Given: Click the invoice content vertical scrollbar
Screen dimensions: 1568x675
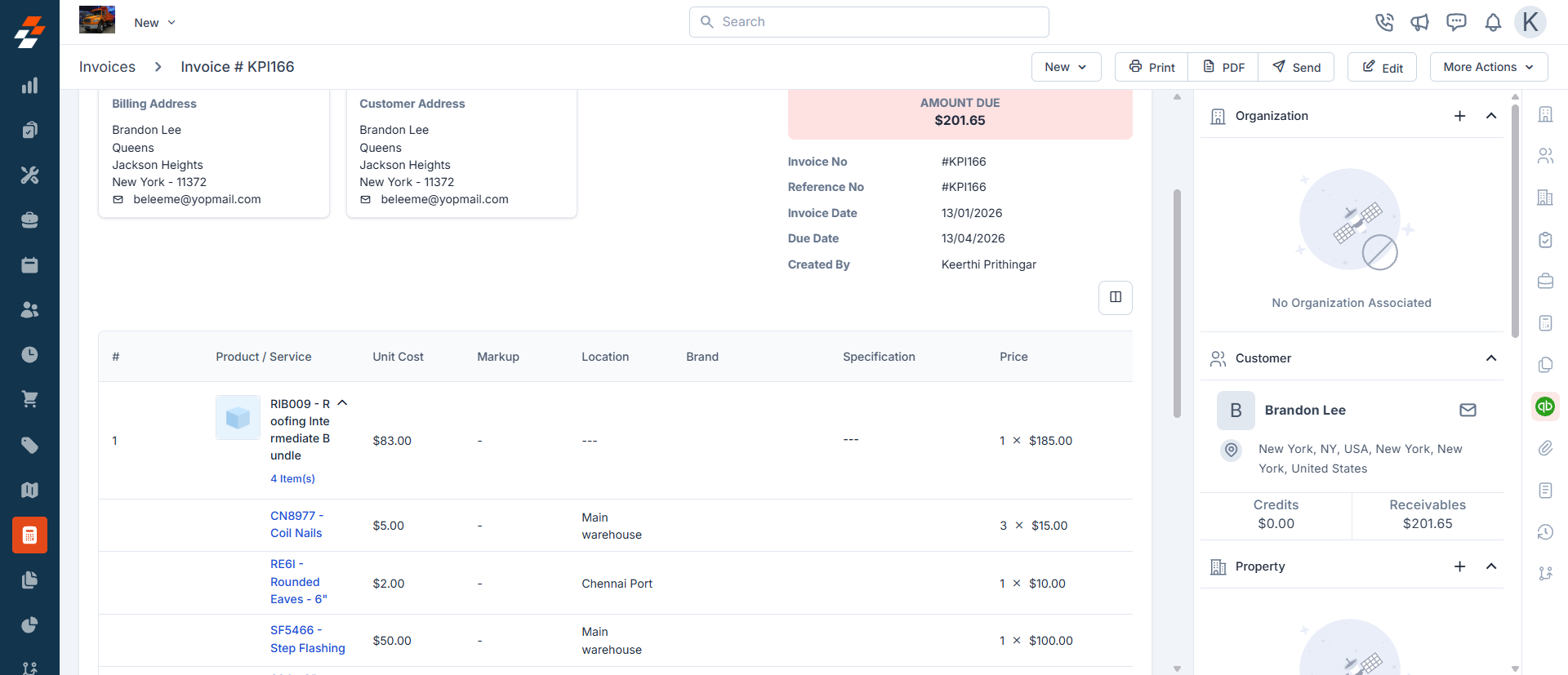Looking at the screenshot, I should pos(1177,304).
